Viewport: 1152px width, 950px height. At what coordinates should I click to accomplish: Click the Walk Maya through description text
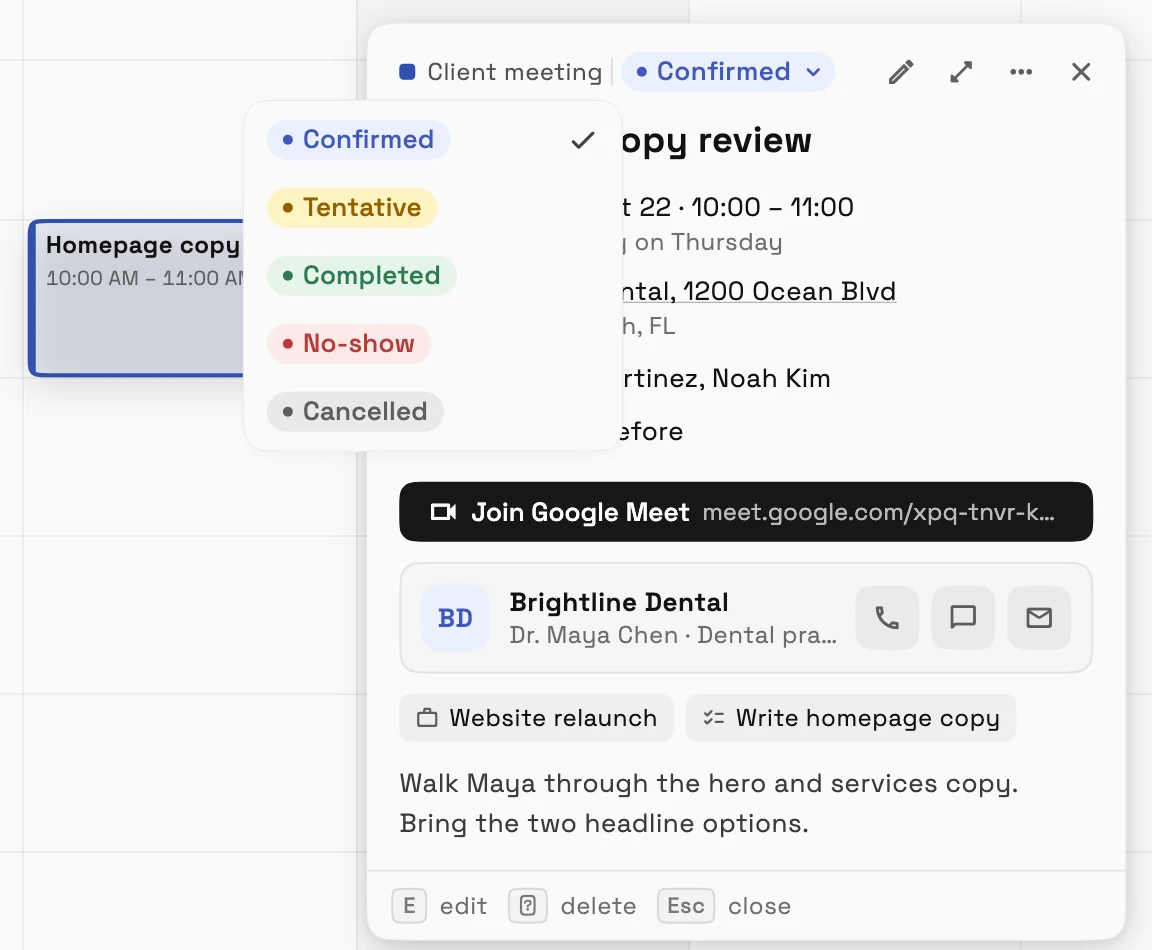click(x=709, y=804)
